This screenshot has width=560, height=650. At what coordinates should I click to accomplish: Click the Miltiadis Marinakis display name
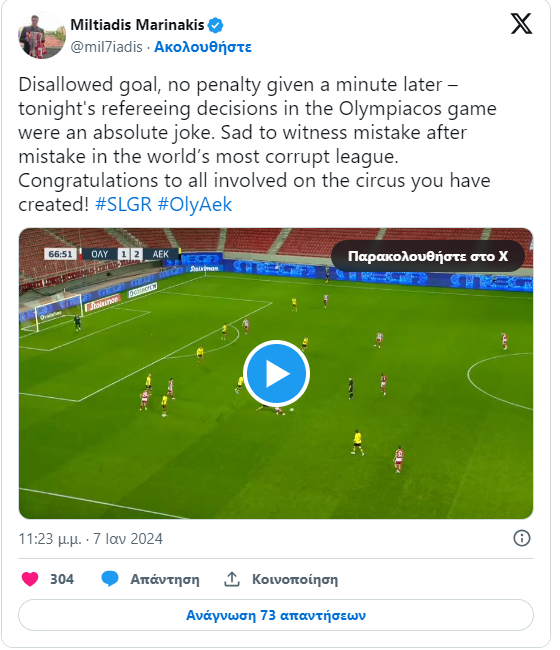(137, 25)
